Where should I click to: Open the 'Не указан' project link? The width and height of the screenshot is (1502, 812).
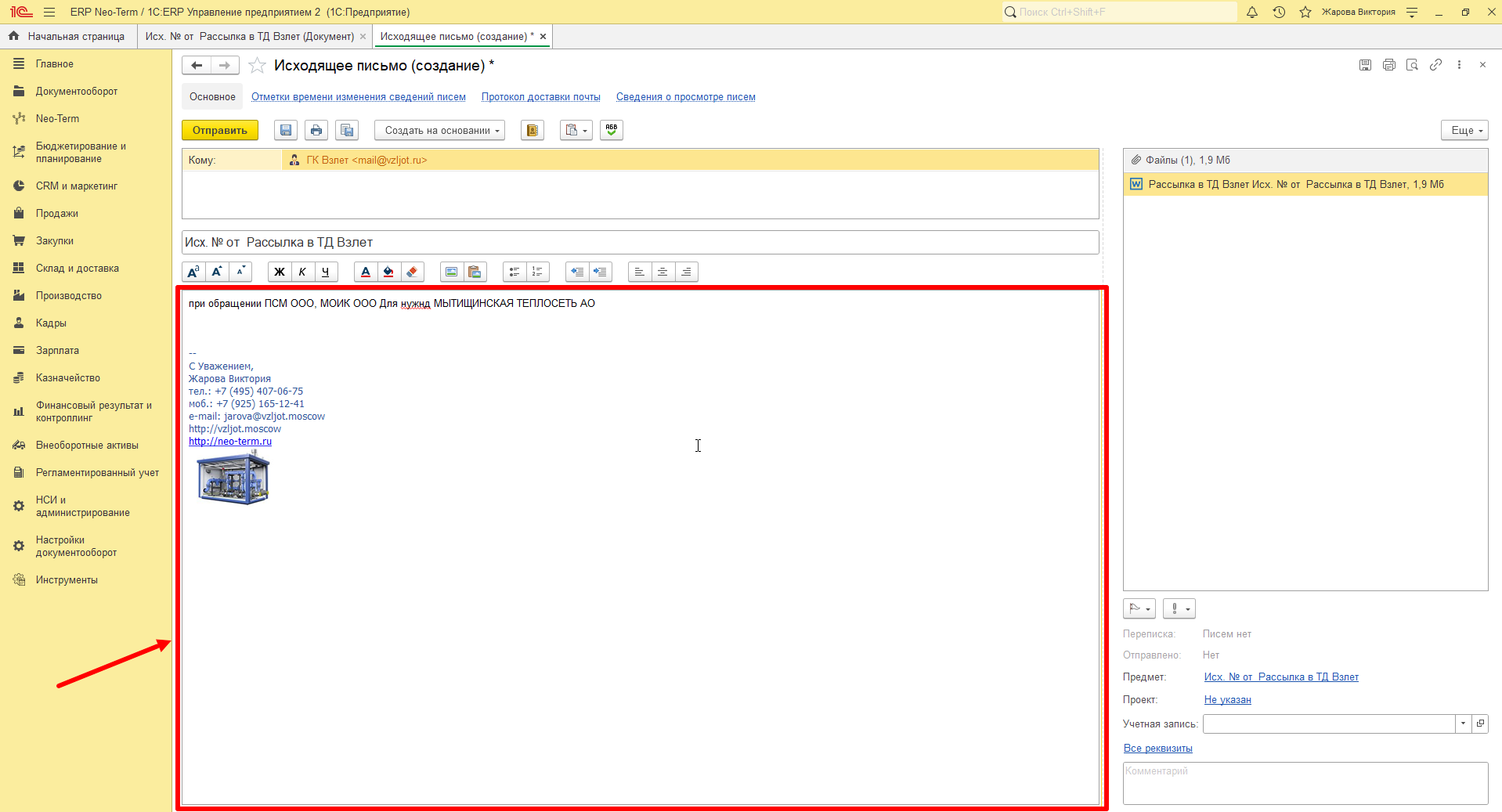point(1228,700)
